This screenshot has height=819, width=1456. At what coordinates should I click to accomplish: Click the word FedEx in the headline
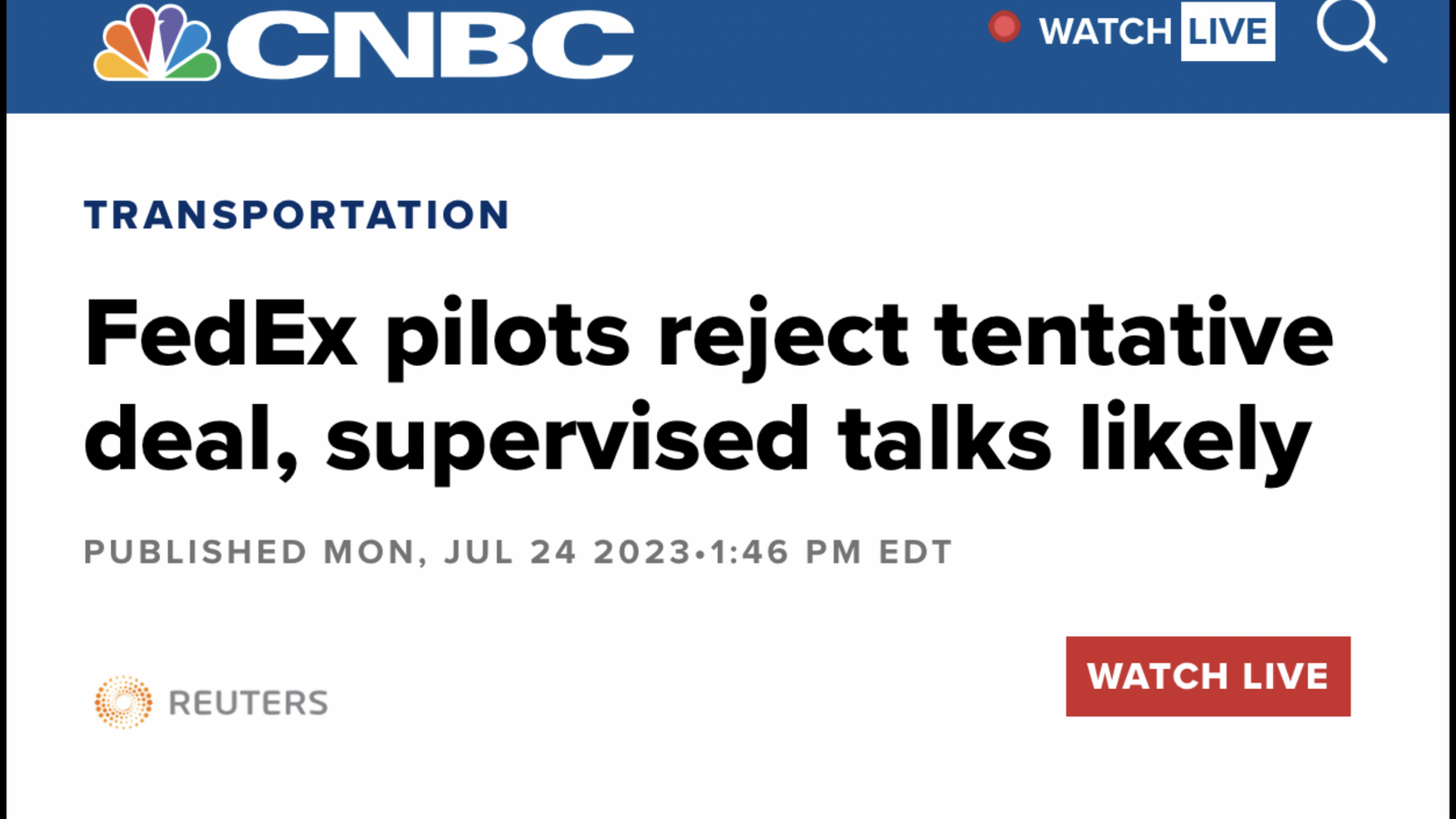coord(220,334)
